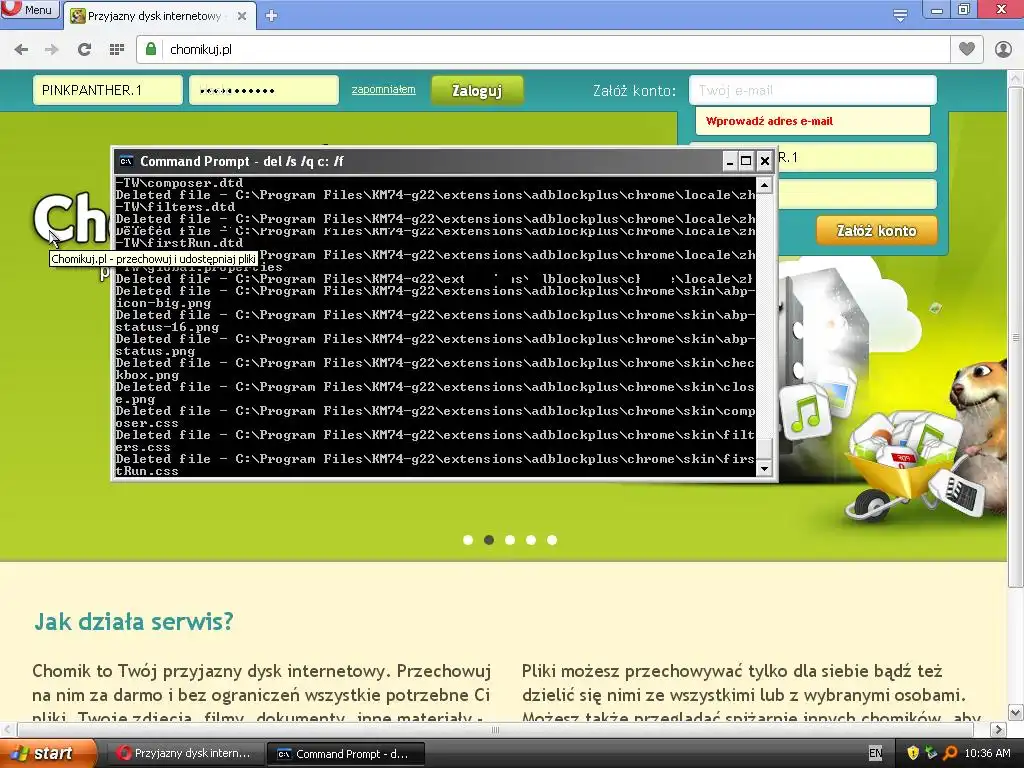This screenshot has width=1024, height=768.
Task: Select the first carousel dot
Action: [468, 540]
